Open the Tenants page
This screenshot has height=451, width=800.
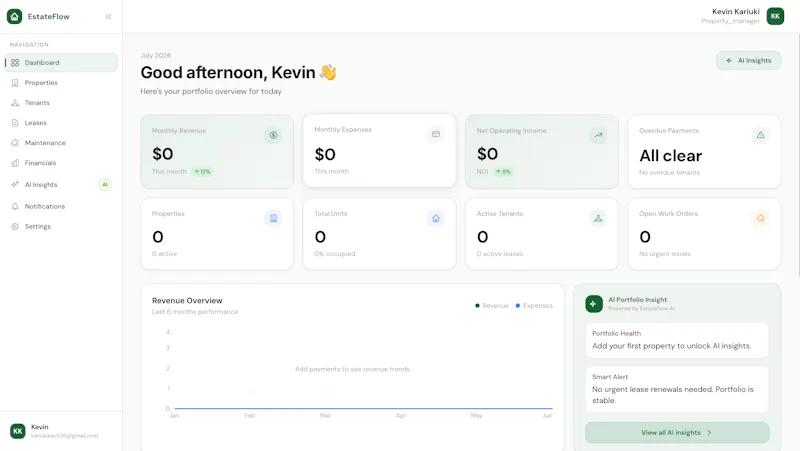pos(61,103)
